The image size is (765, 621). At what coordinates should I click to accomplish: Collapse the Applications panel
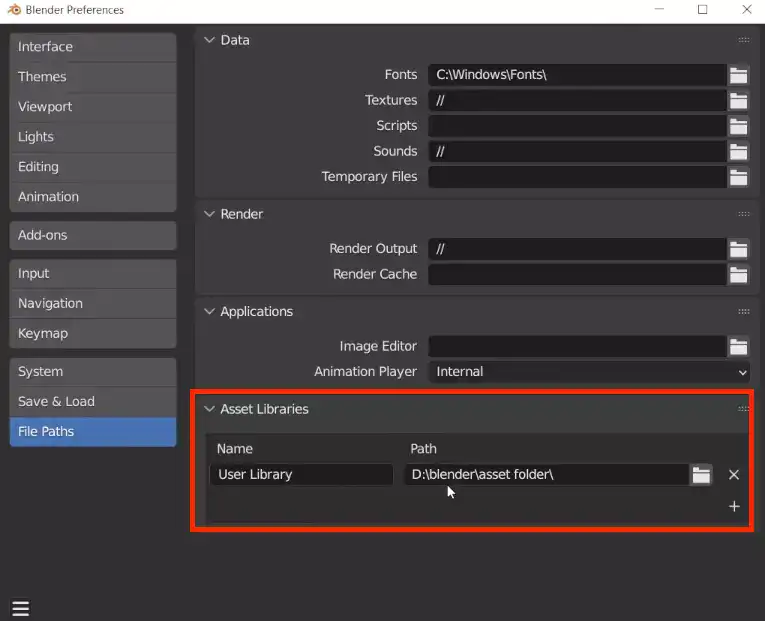(x=209, y=312)
